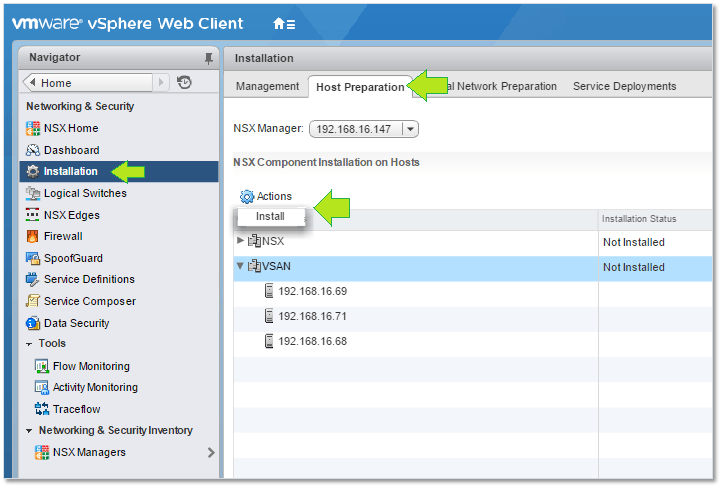
Task: Open Service Composer in the navigator
Action: pyautogui.click(x=90, y=302)
